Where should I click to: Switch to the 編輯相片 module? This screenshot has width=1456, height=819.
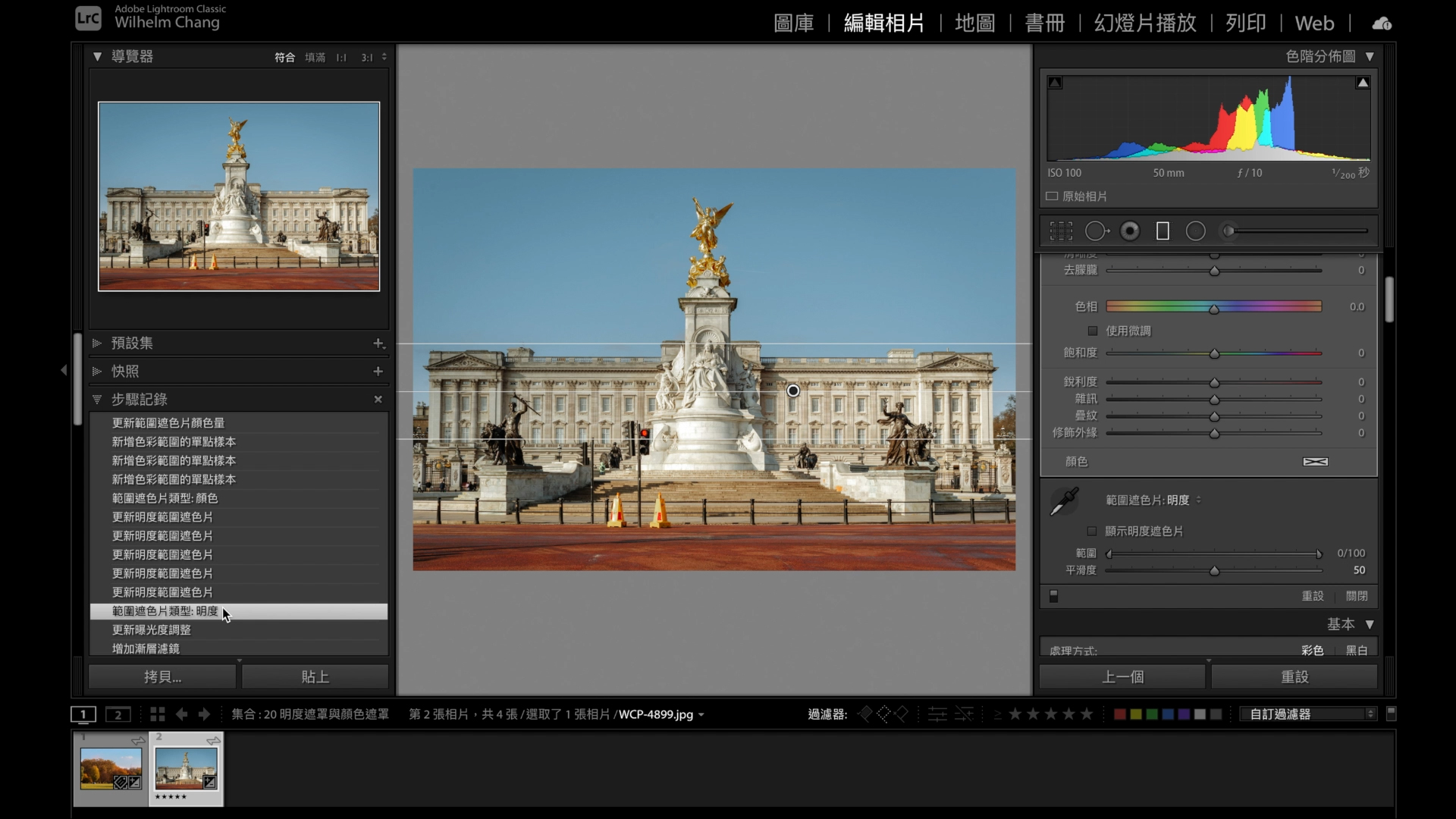coord(884,24)
